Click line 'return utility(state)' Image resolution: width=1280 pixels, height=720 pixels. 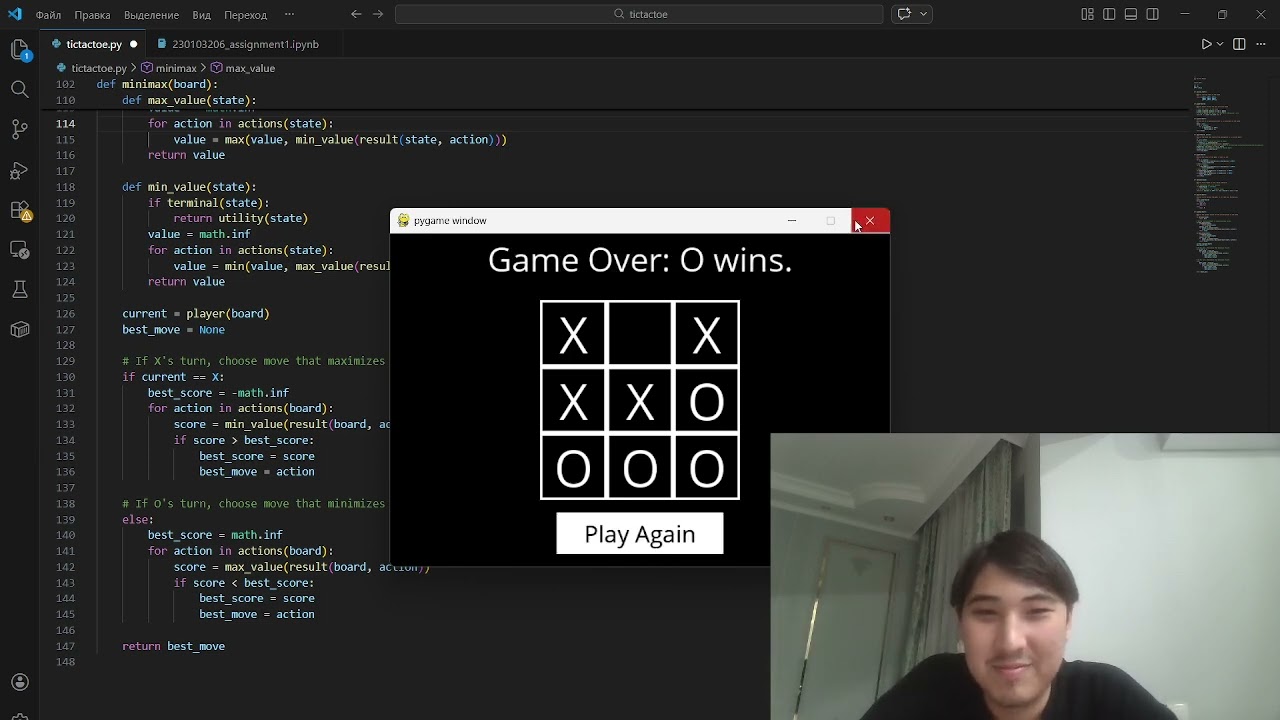[x=240, y=218]
